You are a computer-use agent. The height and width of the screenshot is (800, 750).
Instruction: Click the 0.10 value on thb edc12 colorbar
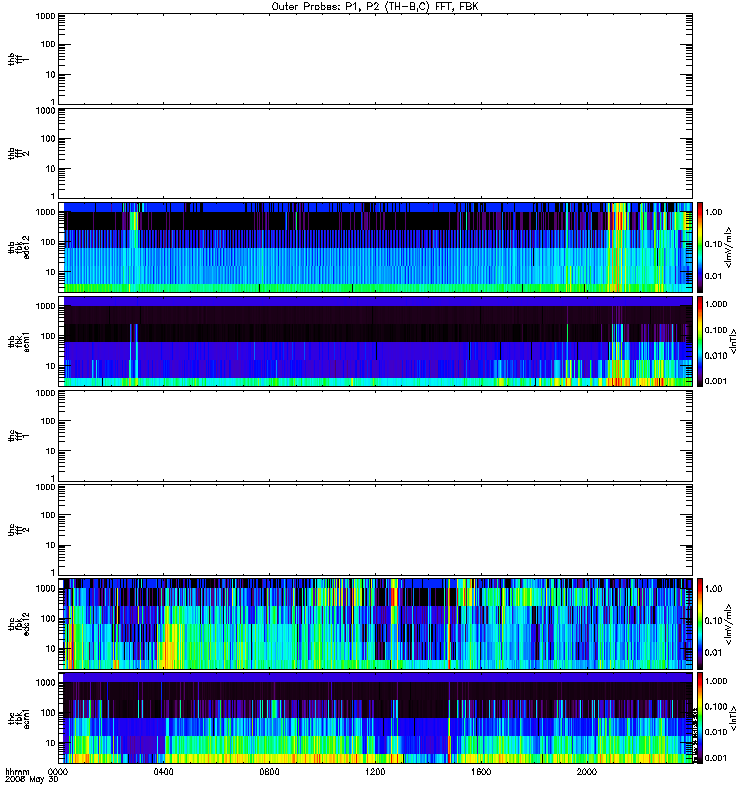(x=713, y=244)
